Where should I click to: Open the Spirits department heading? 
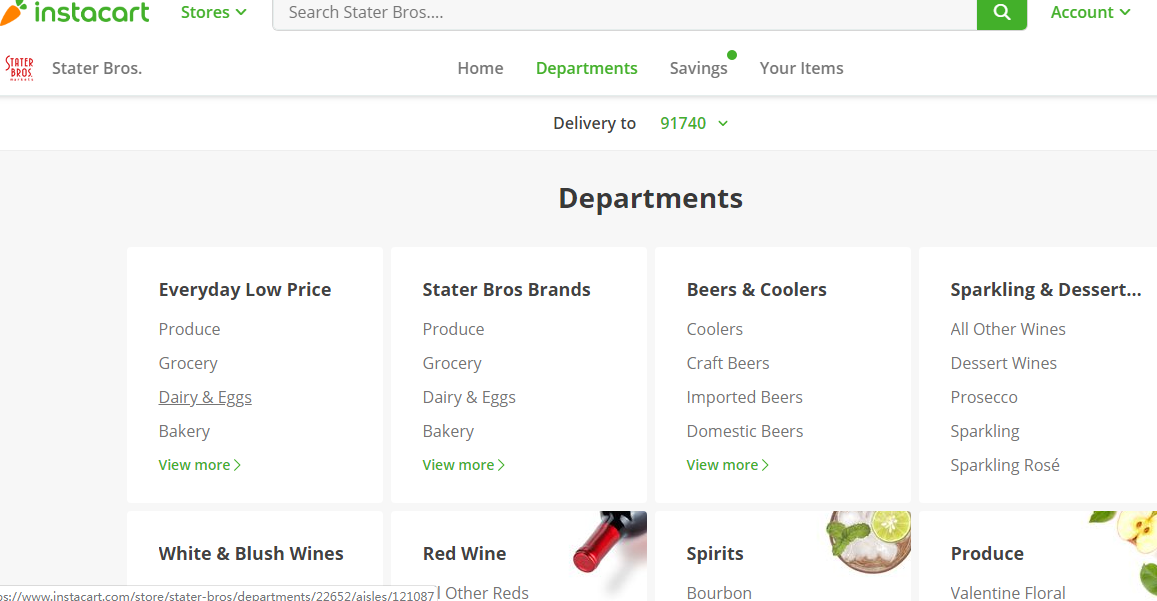click(715, 554)
